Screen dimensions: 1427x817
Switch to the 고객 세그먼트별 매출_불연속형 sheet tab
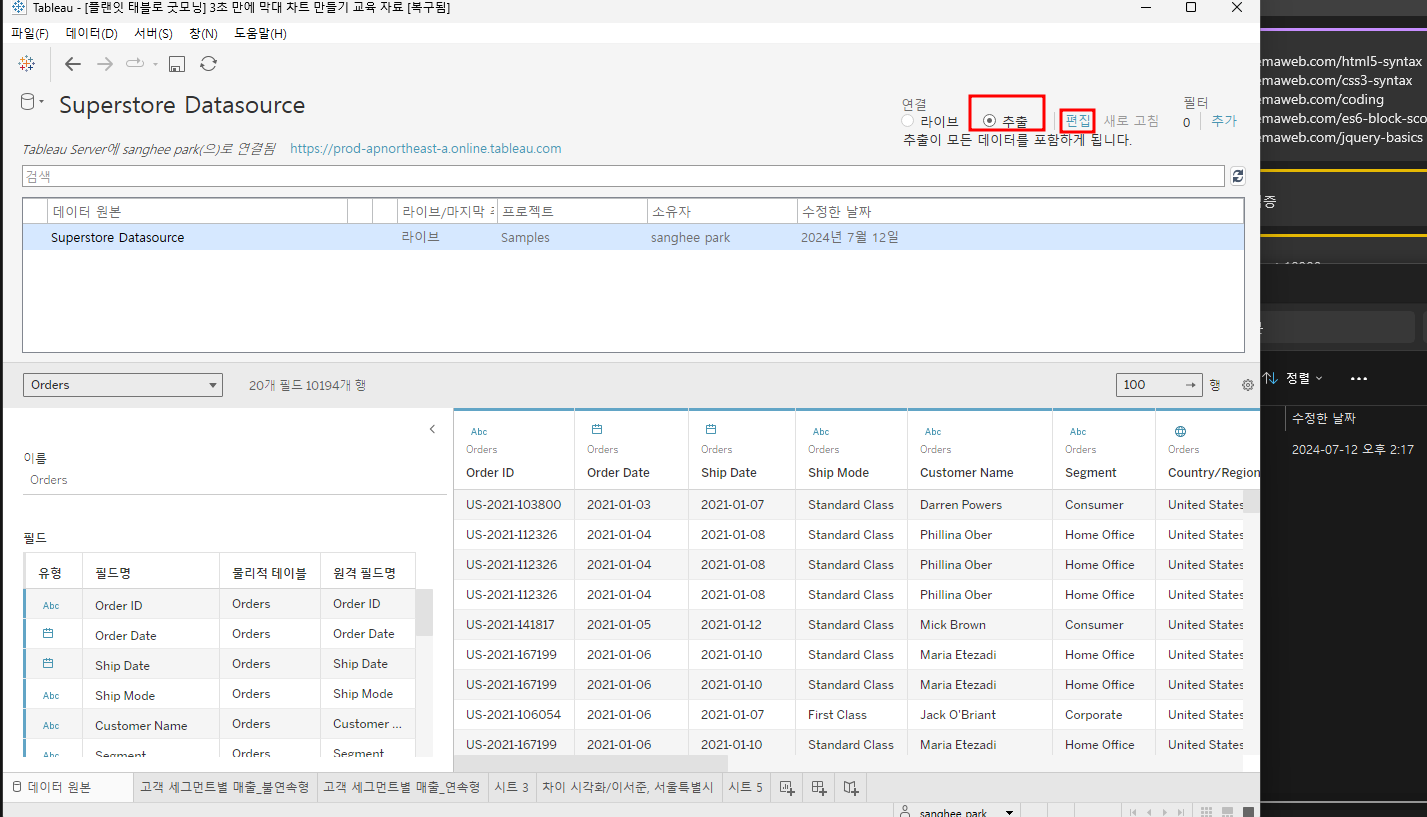point(224,788)
